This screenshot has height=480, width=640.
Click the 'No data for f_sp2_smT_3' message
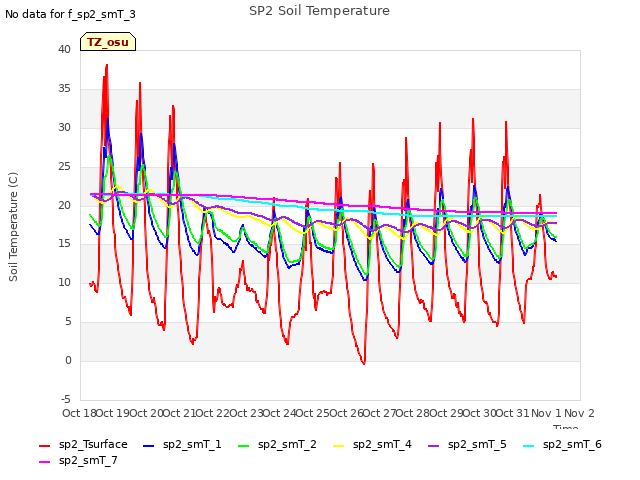pyautogui.click(x=70, y=14)
